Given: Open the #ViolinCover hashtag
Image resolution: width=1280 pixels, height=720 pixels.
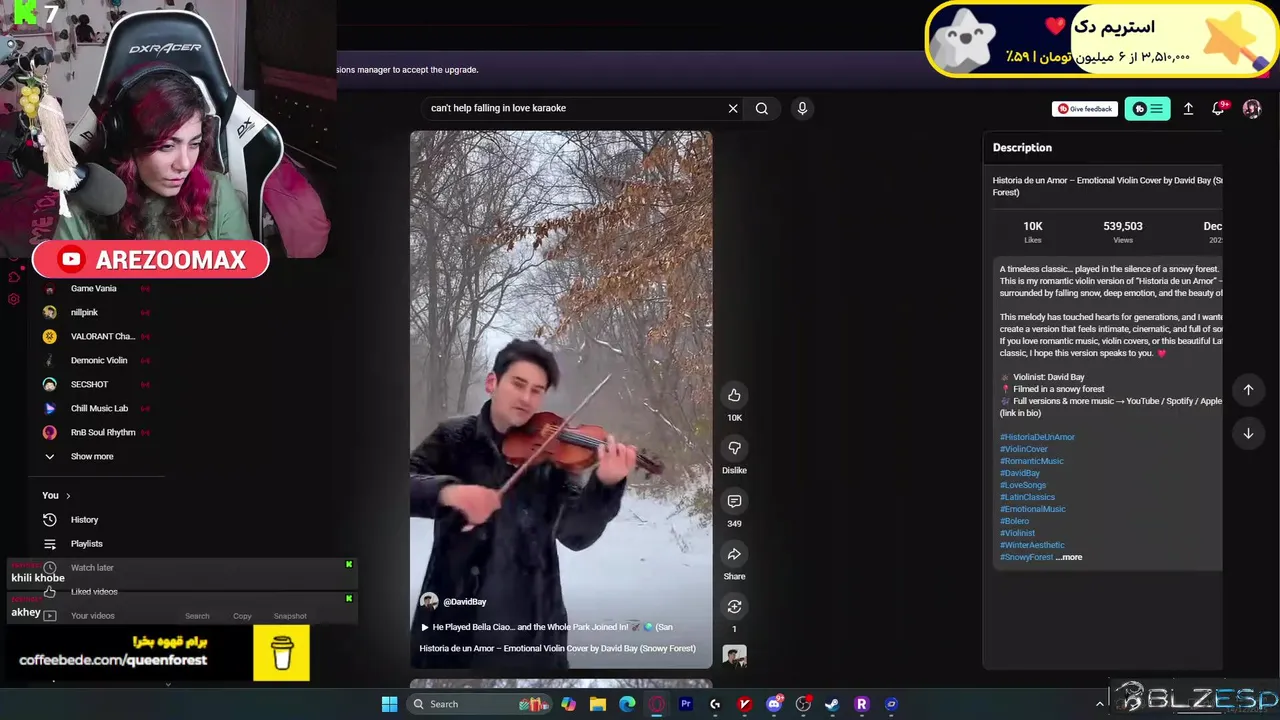Looking at the screenshot, I should [x=1024, y=449].
